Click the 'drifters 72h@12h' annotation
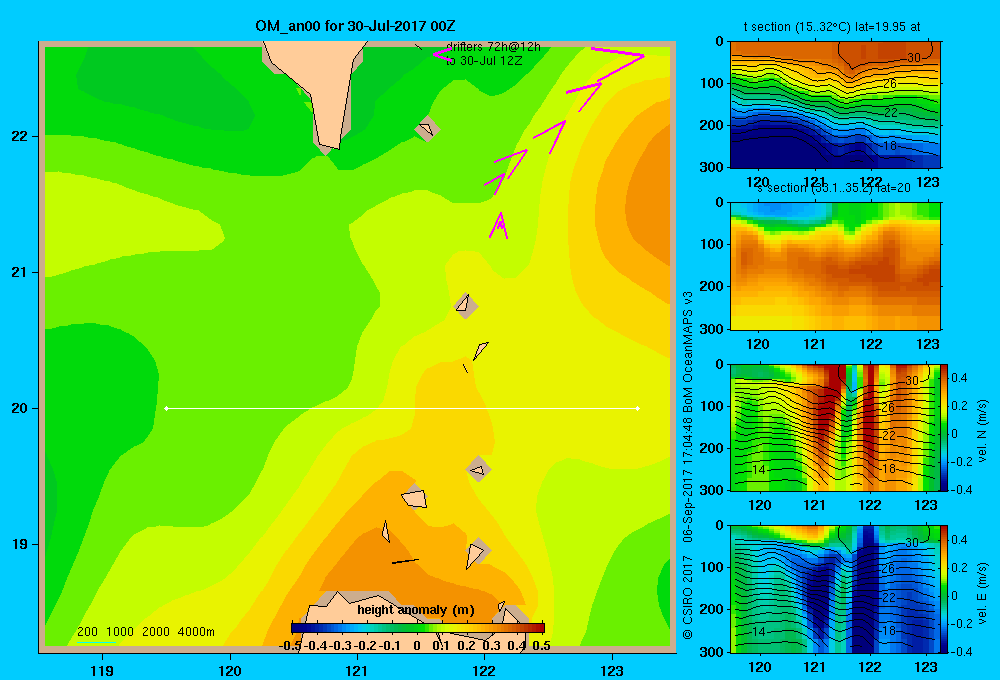The image size is (1000, 680). tap(493, 47)
